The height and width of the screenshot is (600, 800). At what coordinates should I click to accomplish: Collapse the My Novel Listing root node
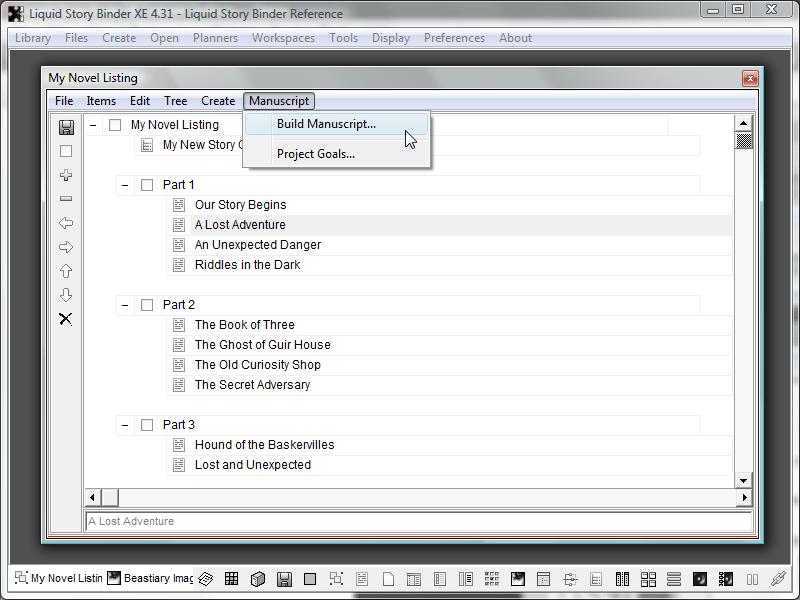(x=93, y=125)
